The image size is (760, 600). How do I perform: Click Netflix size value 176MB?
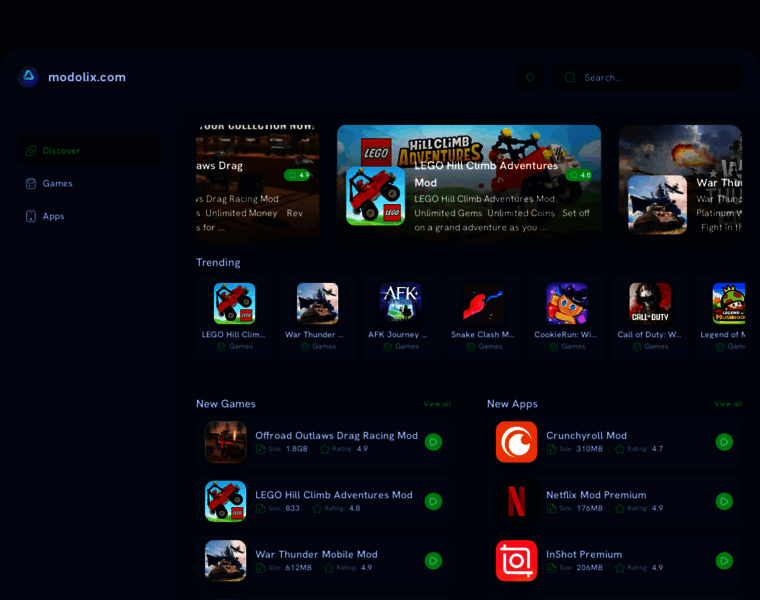click(589, 508)
